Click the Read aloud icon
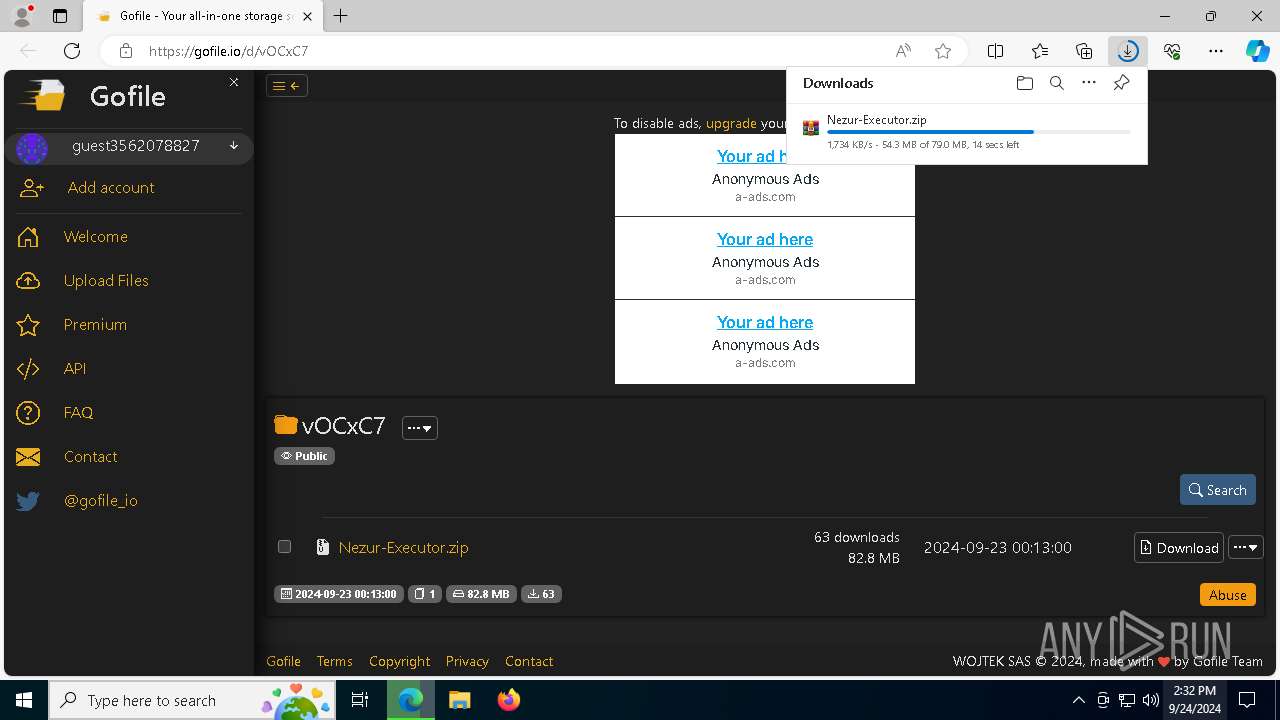 tap(903, 51)
